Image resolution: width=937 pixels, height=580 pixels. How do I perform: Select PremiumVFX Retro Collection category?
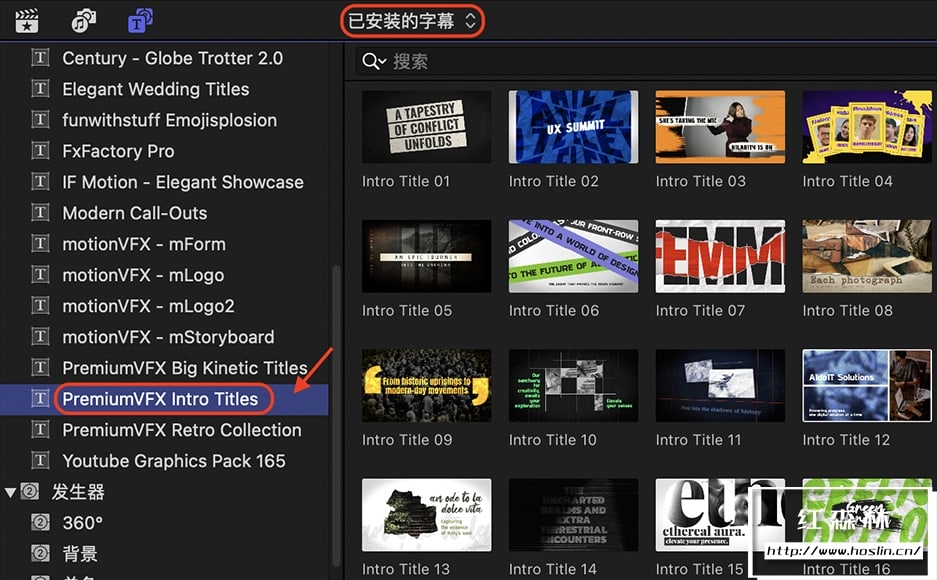[182, 430]
